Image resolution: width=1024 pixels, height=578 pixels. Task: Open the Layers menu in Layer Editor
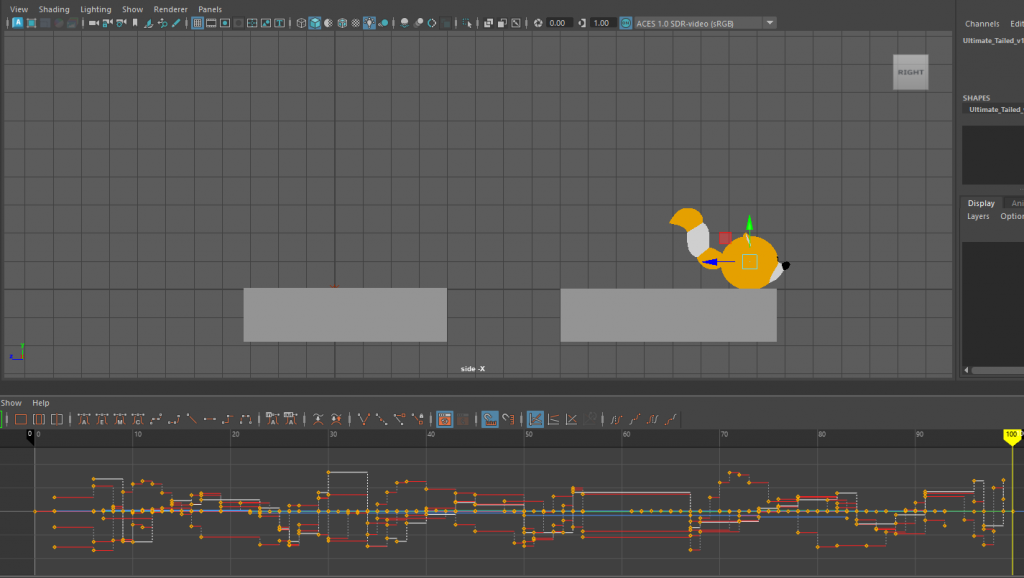pos(978,216)
